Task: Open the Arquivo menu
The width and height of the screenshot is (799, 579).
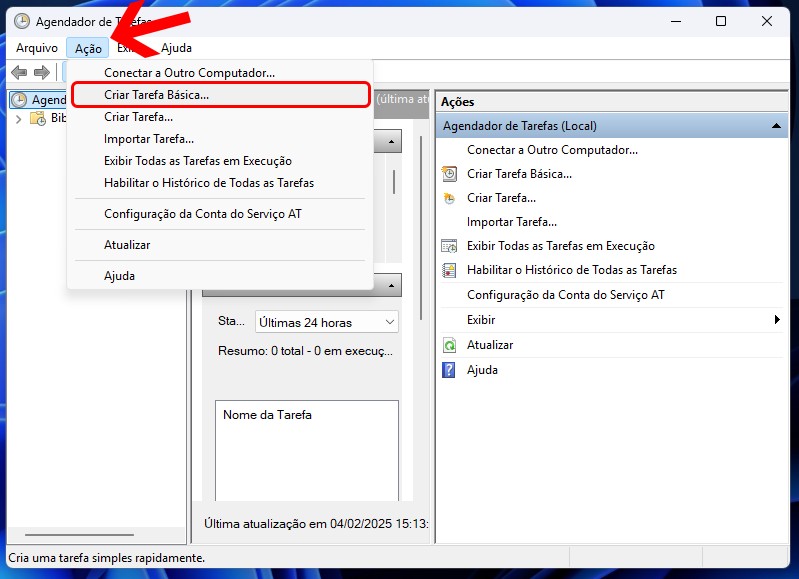Action: pos(37,48)
